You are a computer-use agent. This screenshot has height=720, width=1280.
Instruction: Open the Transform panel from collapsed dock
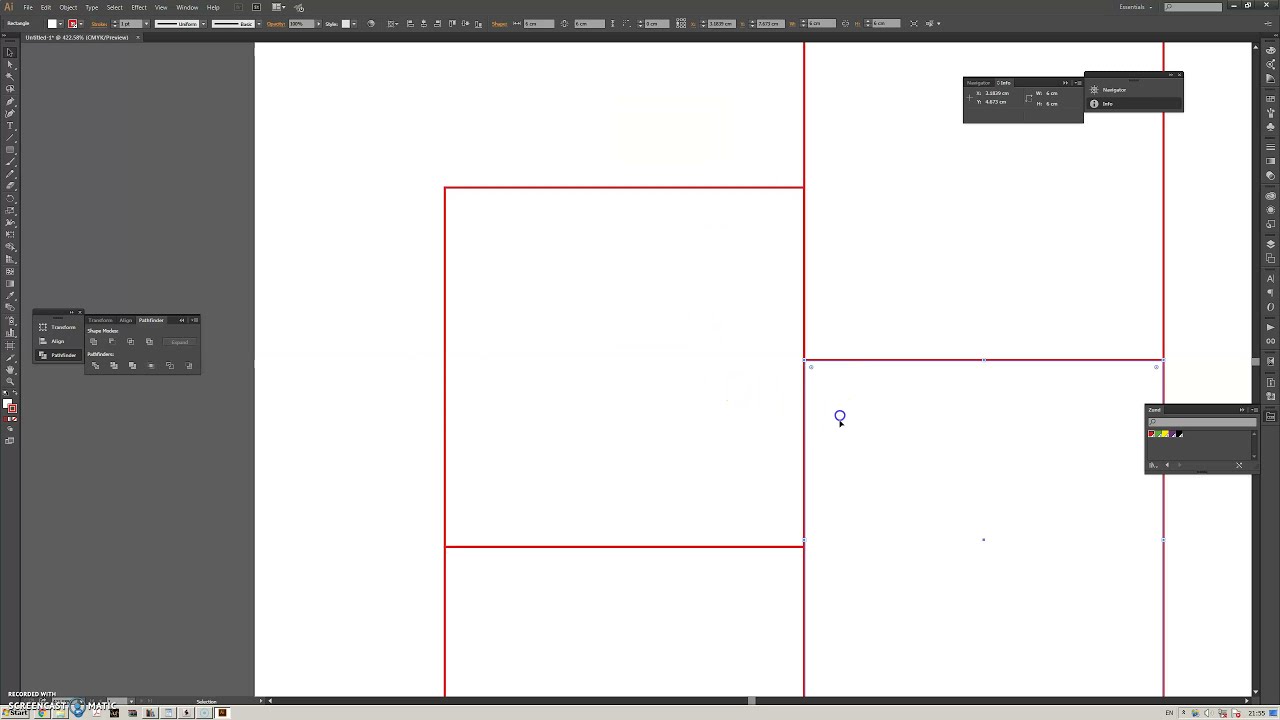click(58, 327)
